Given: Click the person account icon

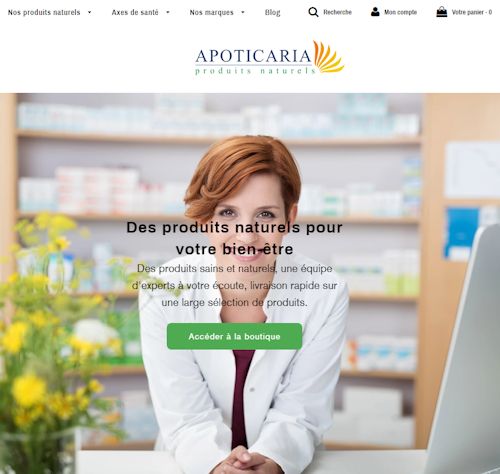Looking at the screenshot, I should [x=375, y=12].
